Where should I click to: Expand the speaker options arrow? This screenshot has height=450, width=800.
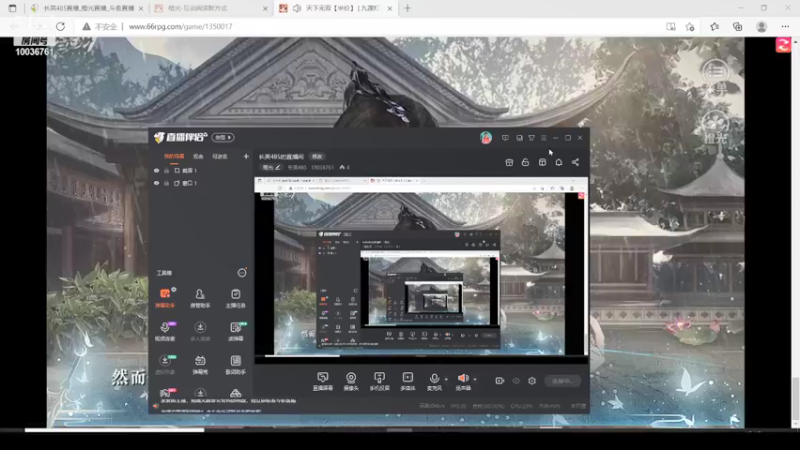[475, 379]
